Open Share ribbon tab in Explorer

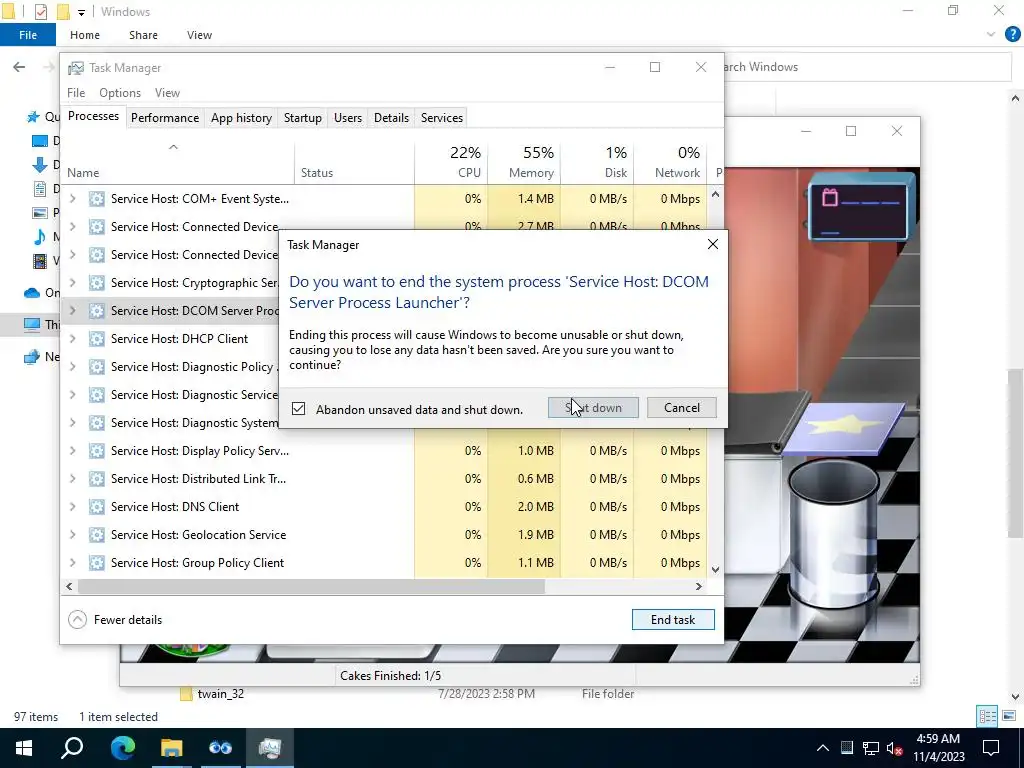143,35
